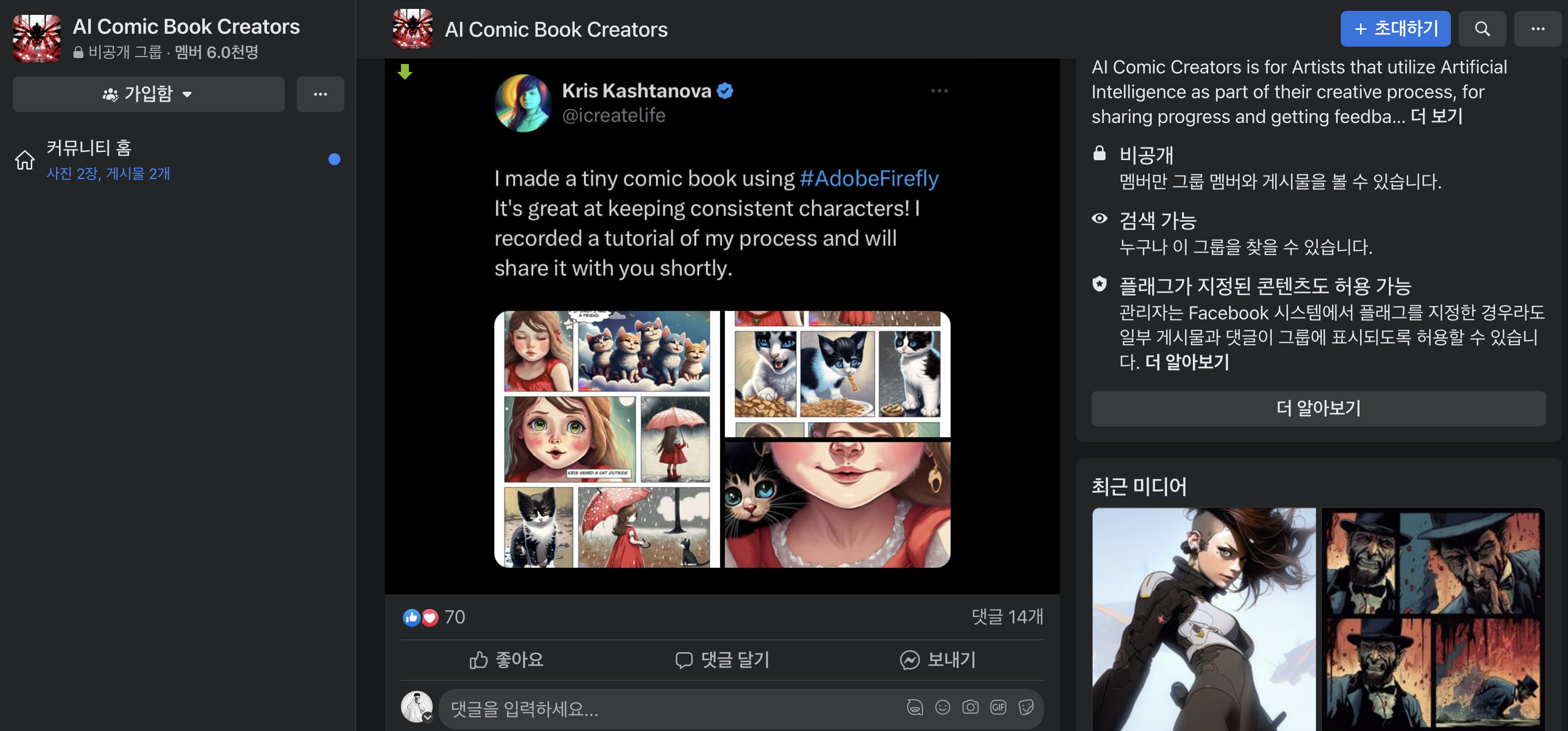Click 보내기 send button
Image resolution: width=1568 pixels, height=731 pixels.
[938, 660]
